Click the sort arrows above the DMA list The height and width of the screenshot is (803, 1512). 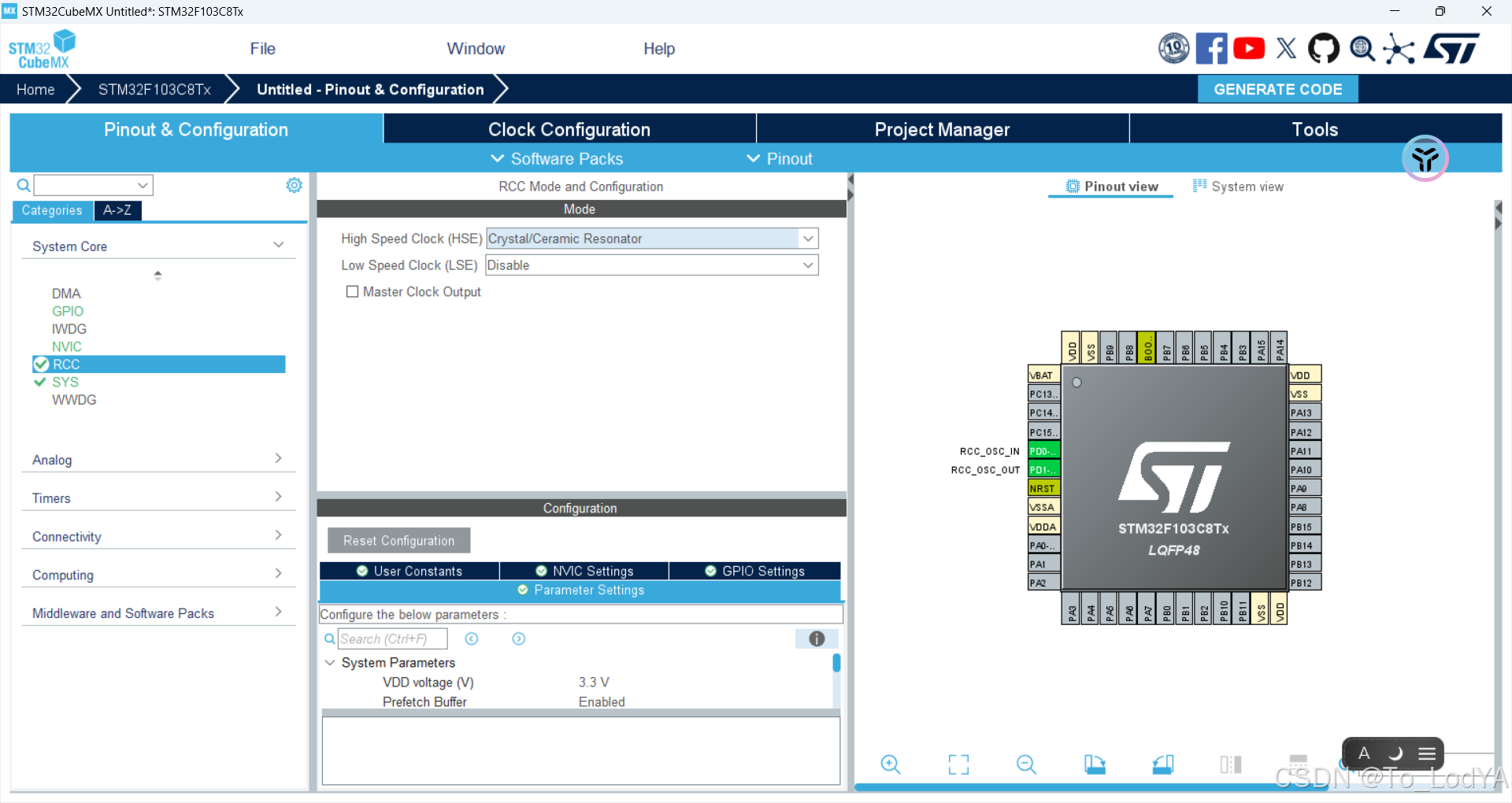(157, 276)
